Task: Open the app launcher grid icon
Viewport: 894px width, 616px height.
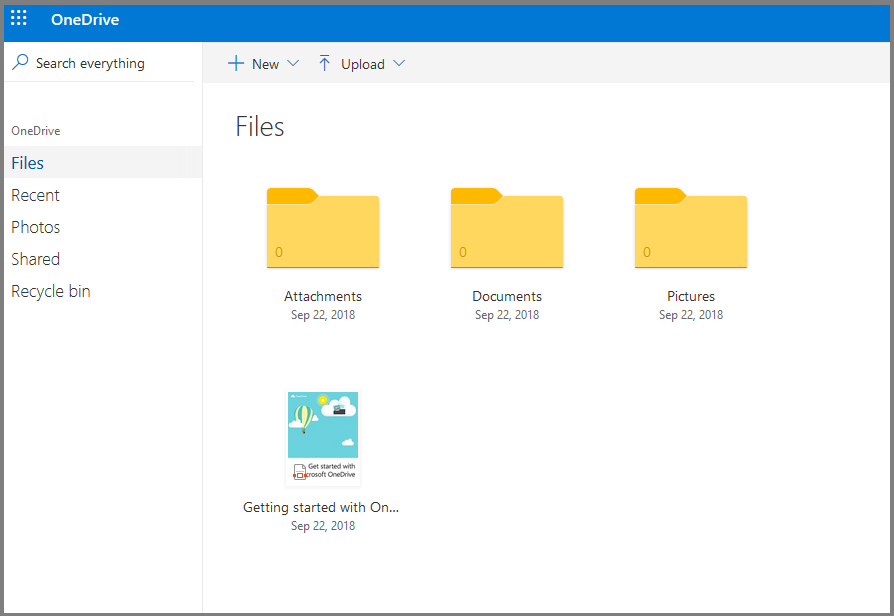Action: (x=19, y=19)
